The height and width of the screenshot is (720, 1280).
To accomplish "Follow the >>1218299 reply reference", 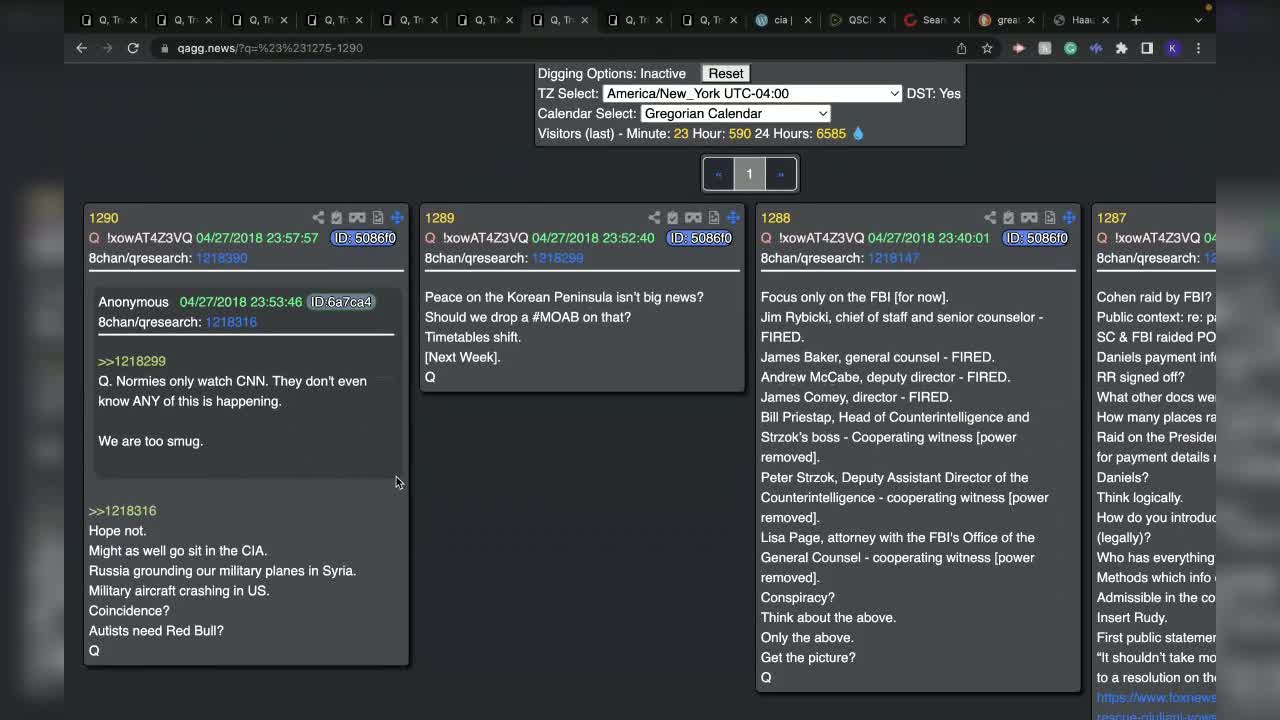I will pyautogui.click(x=132, y=361).
